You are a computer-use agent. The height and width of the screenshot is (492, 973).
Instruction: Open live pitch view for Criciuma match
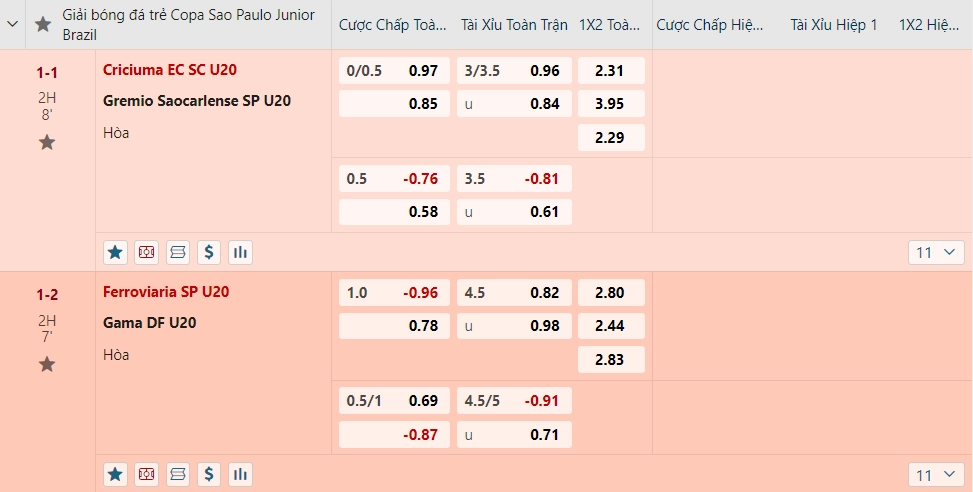point(146,253)
